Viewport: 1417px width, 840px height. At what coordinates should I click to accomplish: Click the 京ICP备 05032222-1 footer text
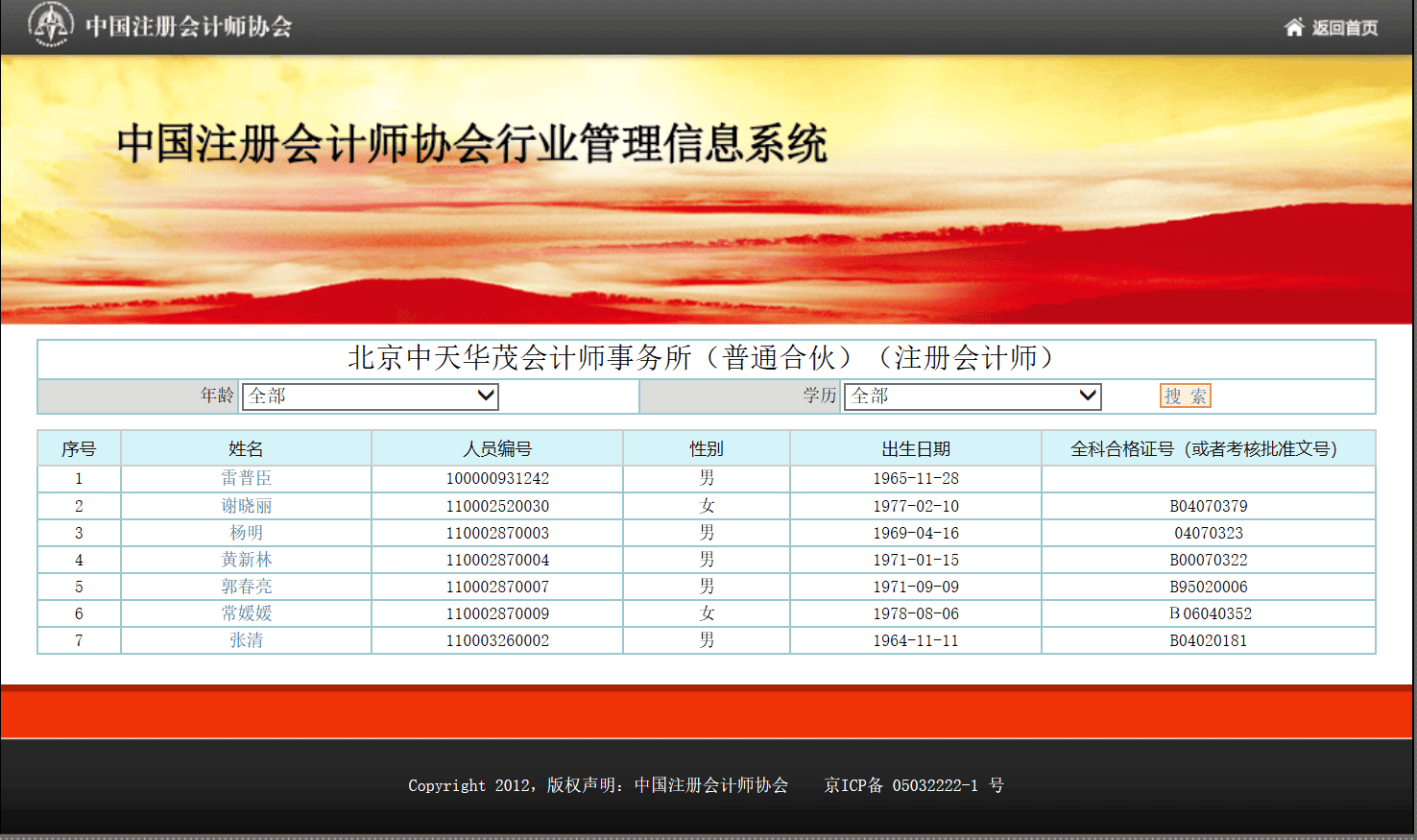[x=913, y=785]
